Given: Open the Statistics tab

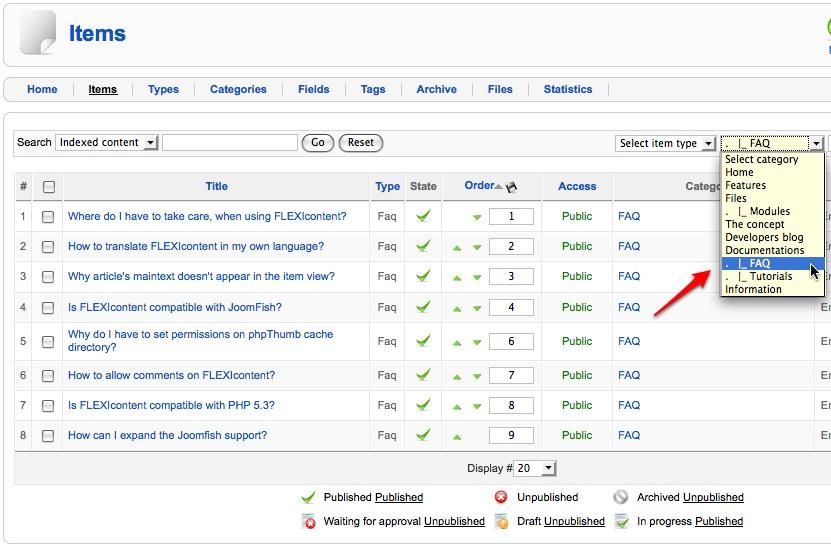Looking at the screenshot, I should [x=568, y=89].
